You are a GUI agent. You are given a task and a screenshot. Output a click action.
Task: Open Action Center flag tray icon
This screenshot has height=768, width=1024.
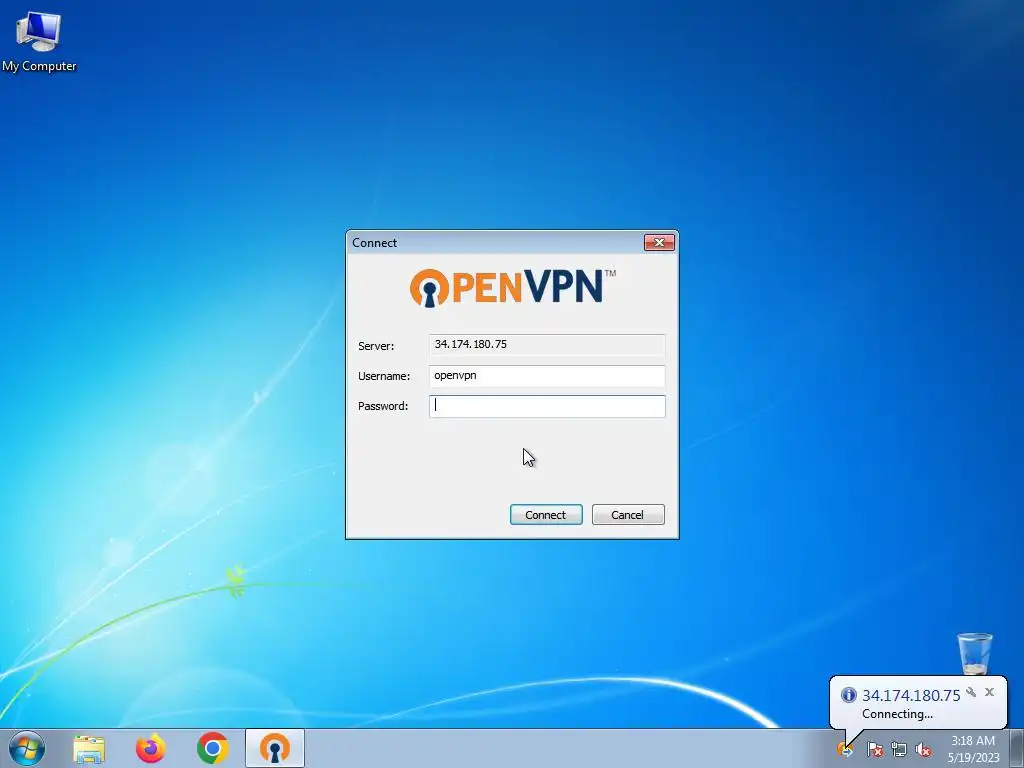coord(874,750)
